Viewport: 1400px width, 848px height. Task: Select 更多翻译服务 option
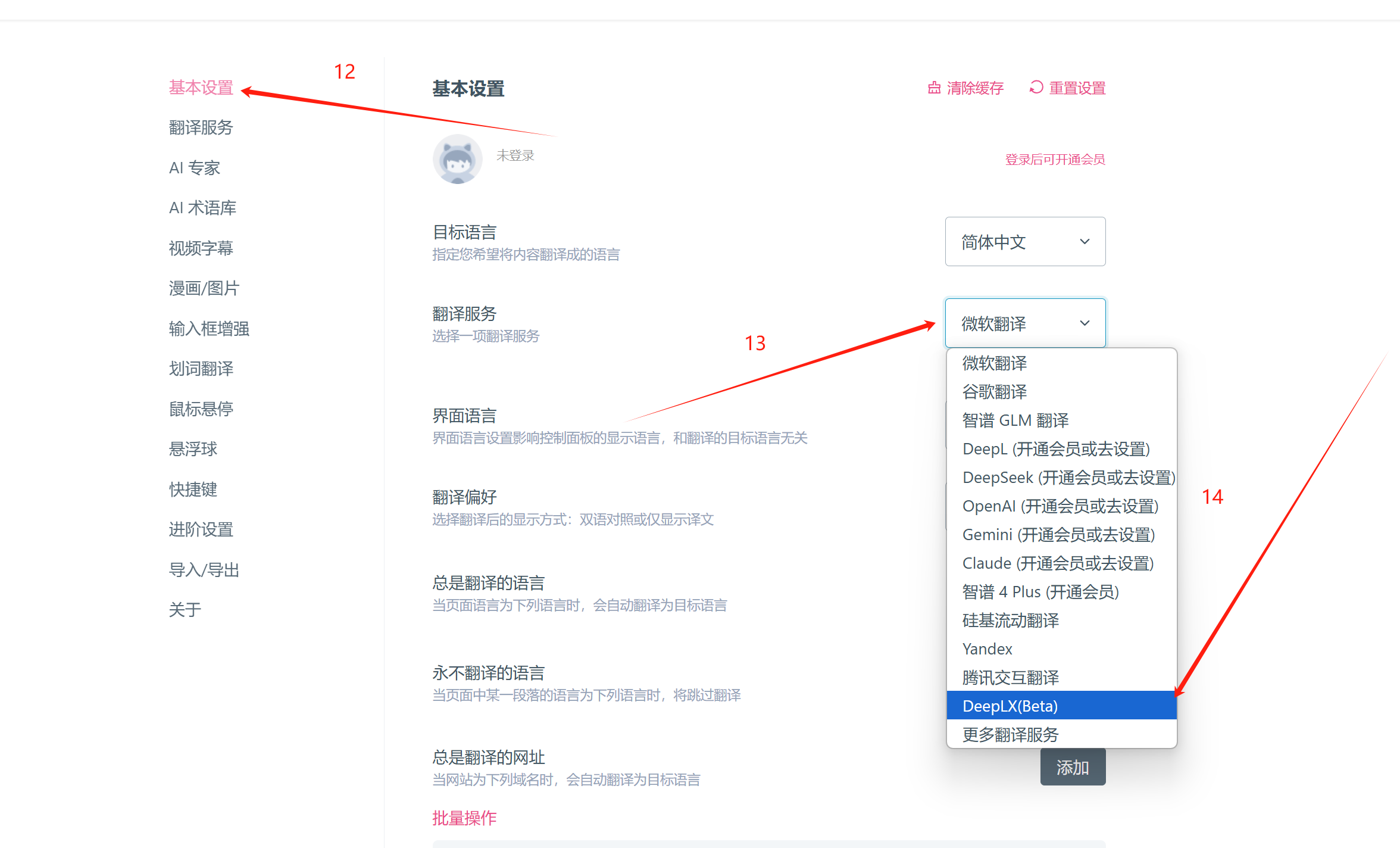click(1010, 734)
